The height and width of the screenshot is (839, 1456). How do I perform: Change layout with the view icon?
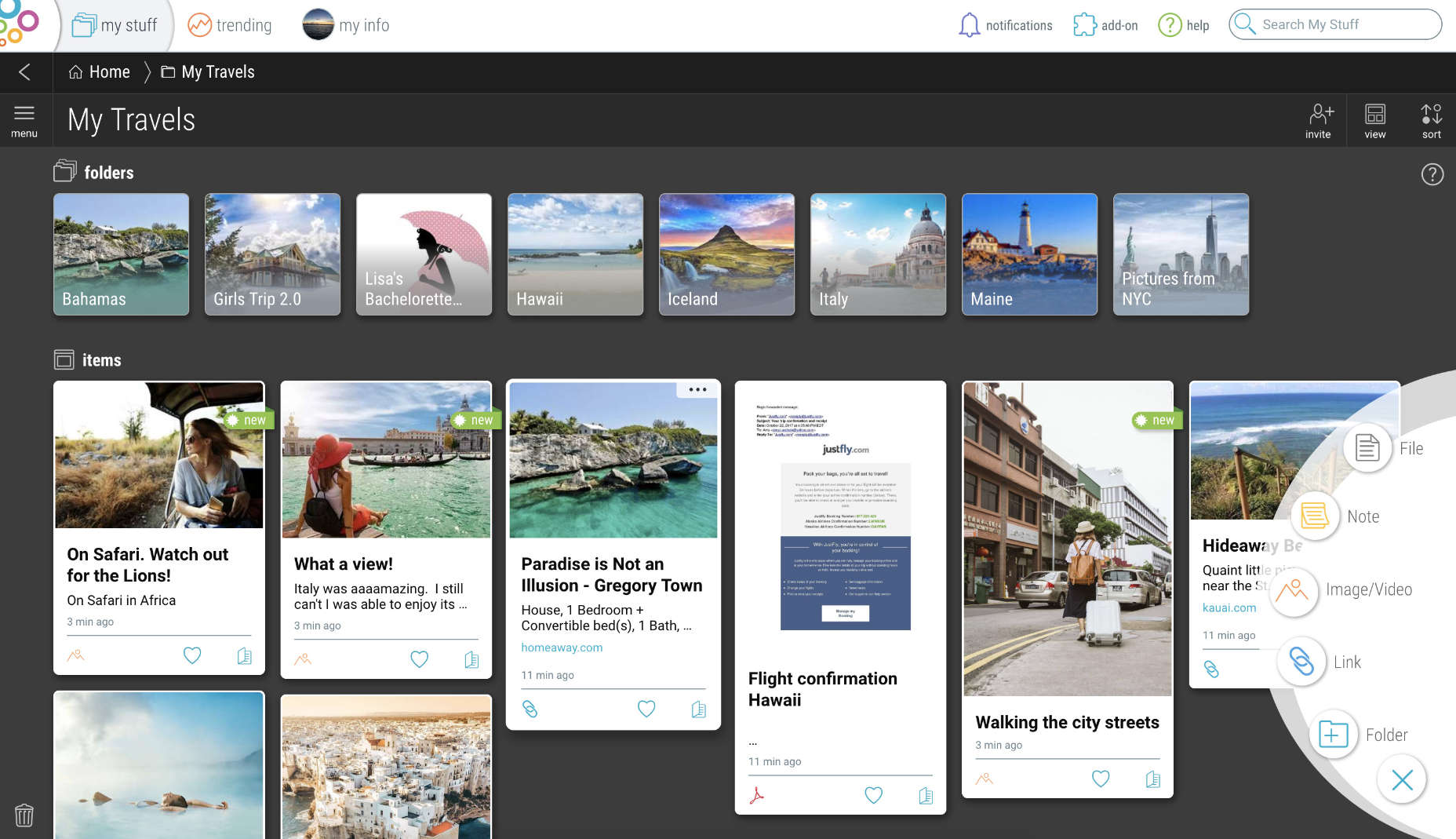pos(1375,121)
